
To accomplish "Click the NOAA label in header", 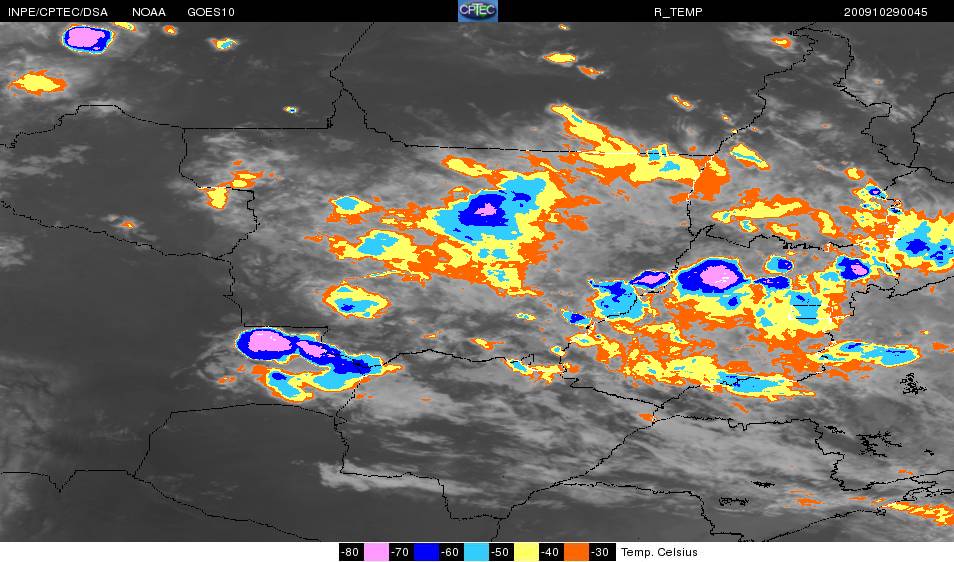I will point(148,12).
